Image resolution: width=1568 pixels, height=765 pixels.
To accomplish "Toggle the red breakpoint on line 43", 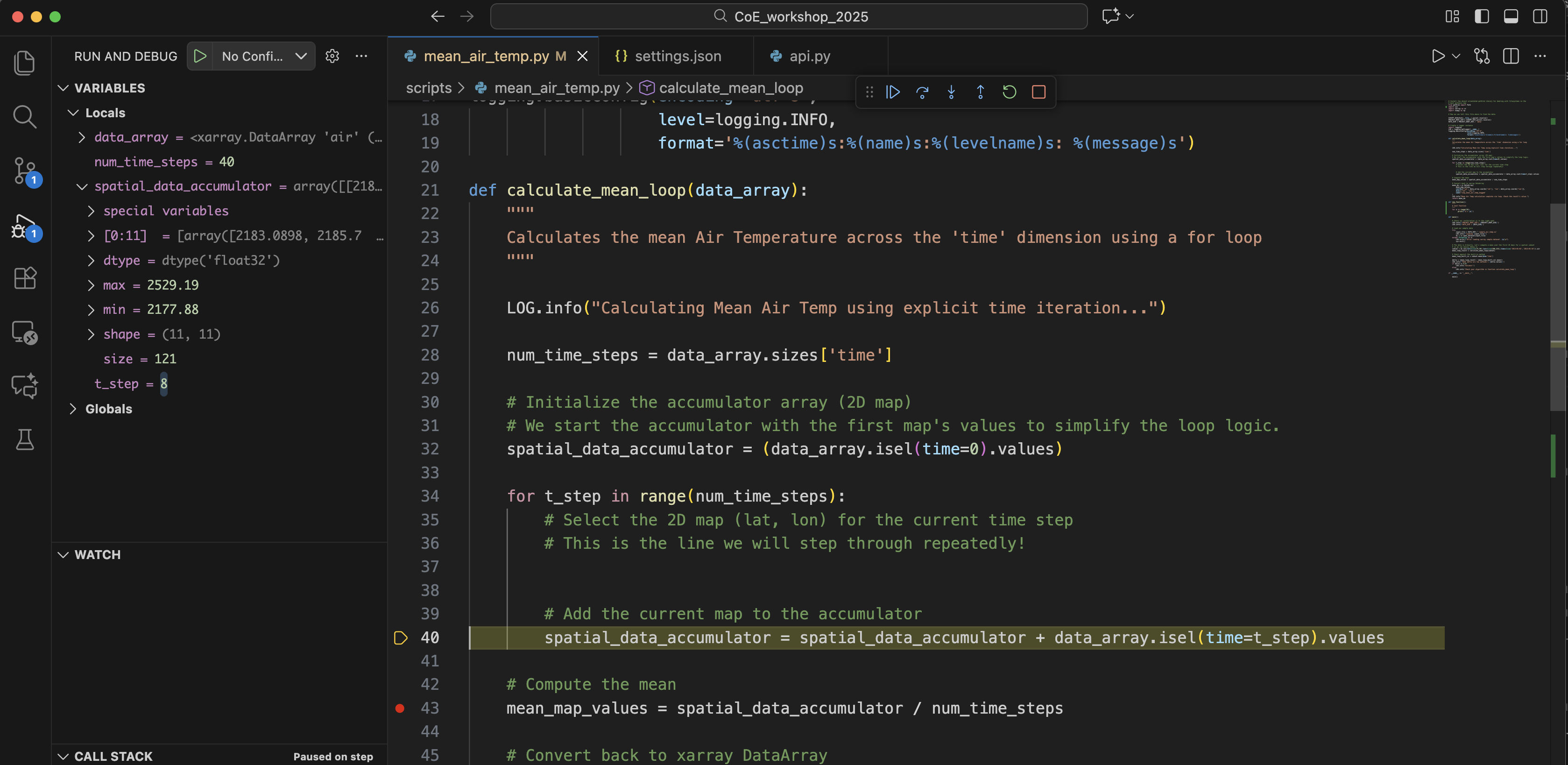I will [400, 708].
